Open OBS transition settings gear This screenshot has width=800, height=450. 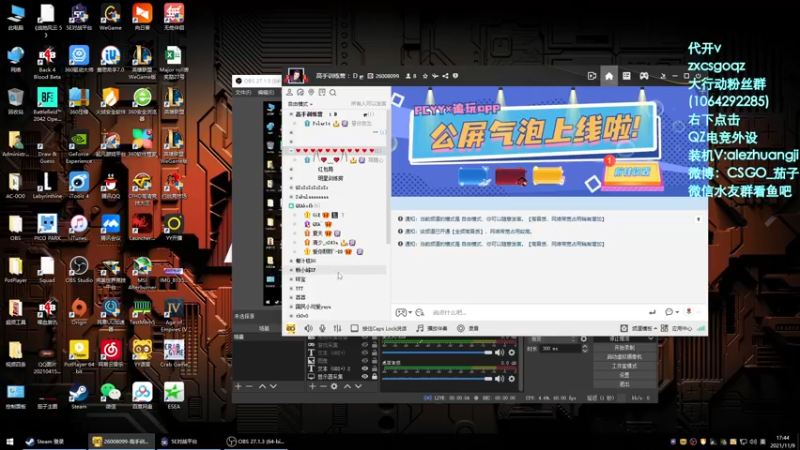[584, 339]
